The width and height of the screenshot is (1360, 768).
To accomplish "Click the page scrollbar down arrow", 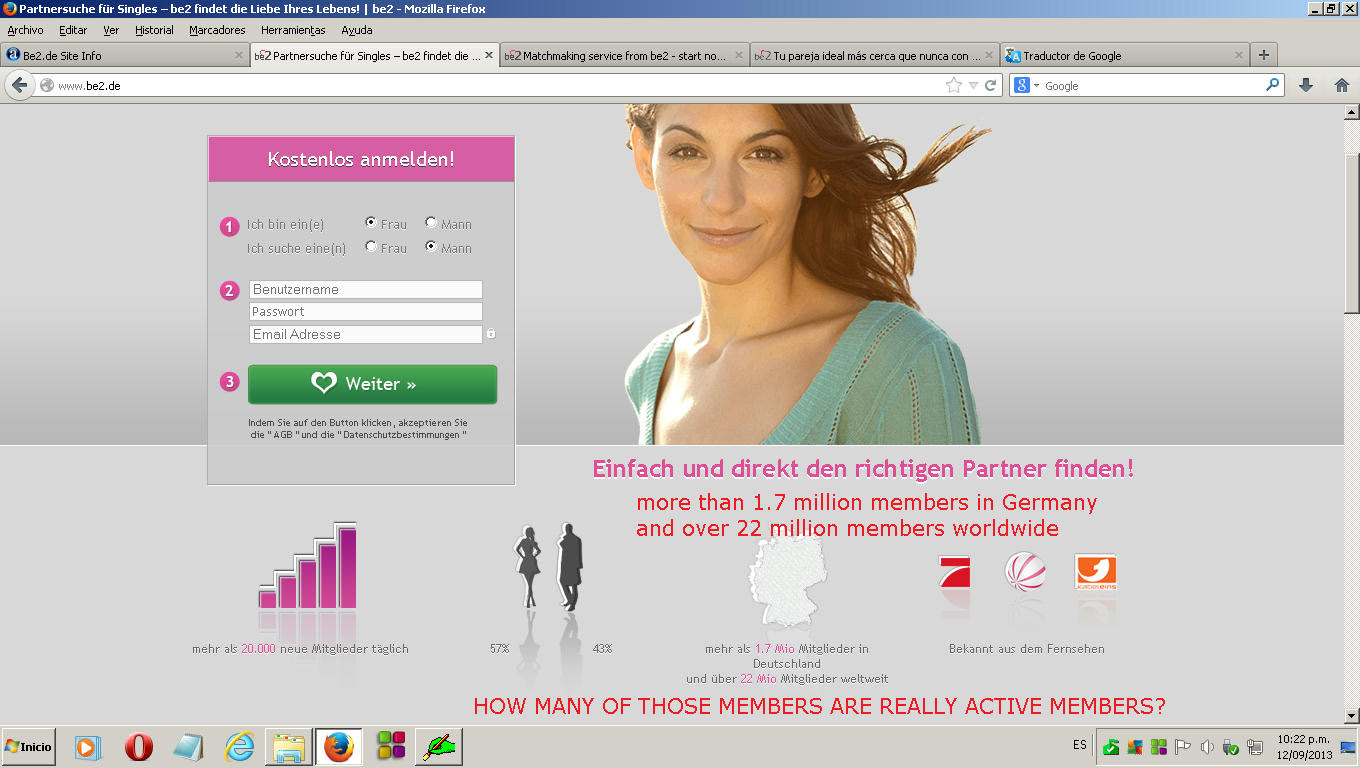I will coord(1351,715).
